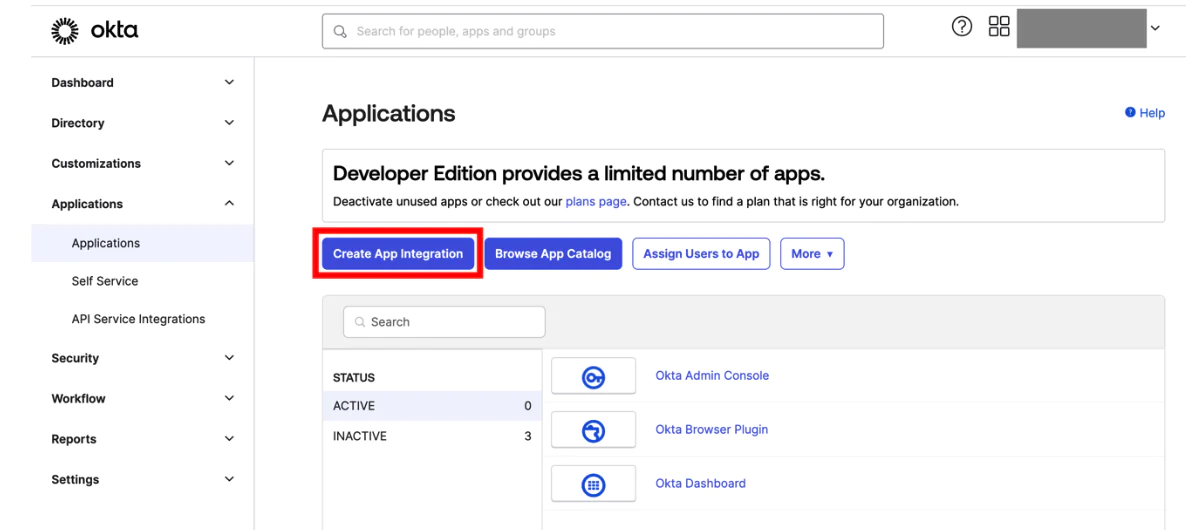Open the Help link
1186x530 pixels.
[x=1152, y=113]
